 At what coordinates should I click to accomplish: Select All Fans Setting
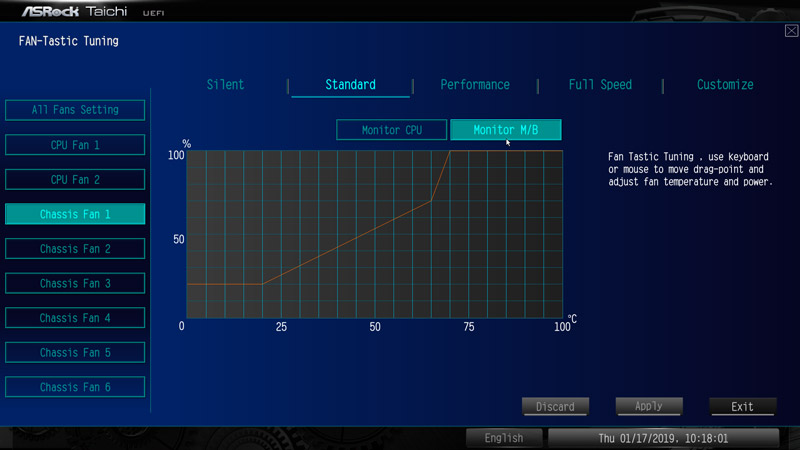click(x=75, y=110)
